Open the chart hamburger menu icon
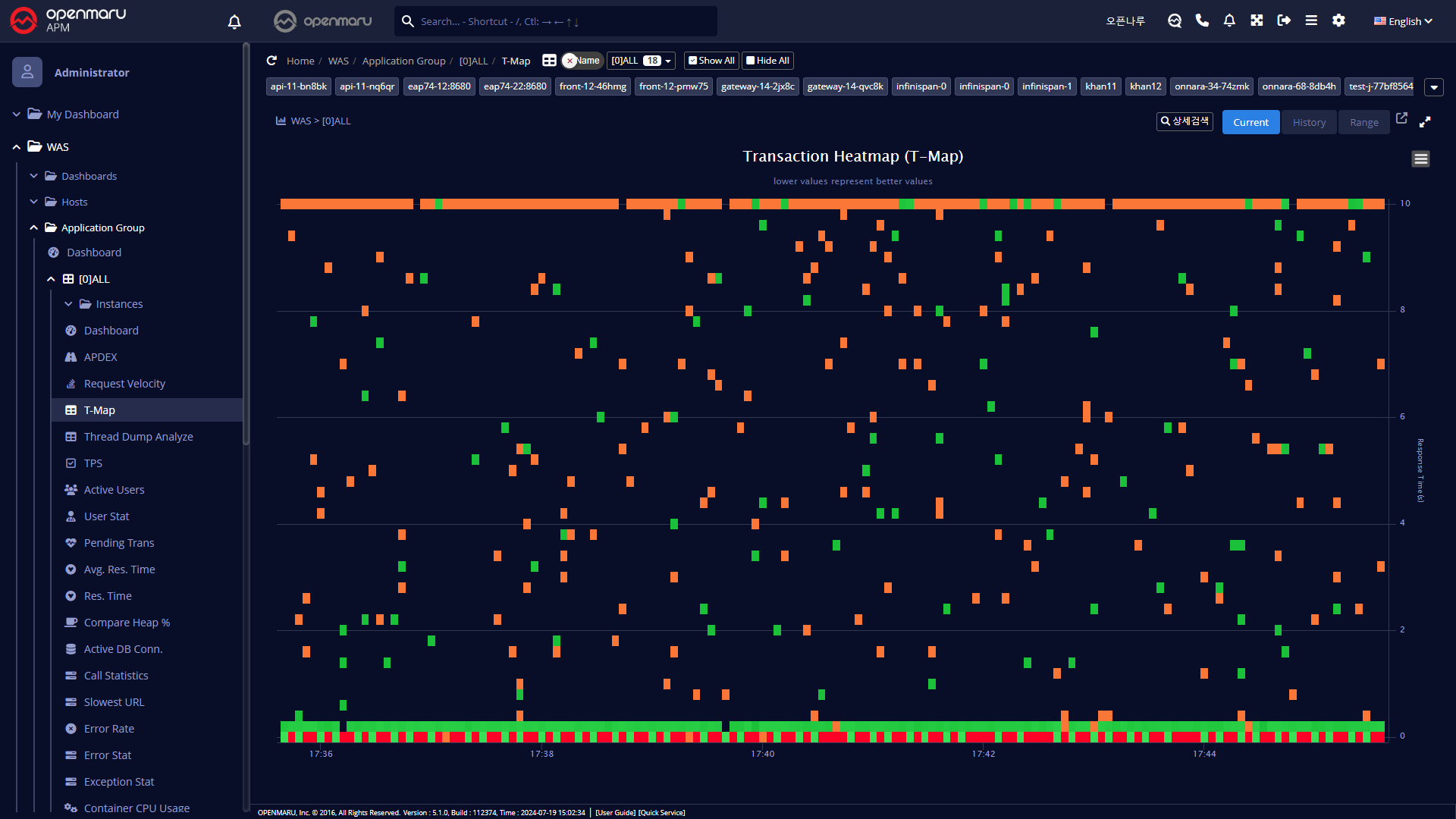This screenshot has height=819, width=1456. (1420, 159)
